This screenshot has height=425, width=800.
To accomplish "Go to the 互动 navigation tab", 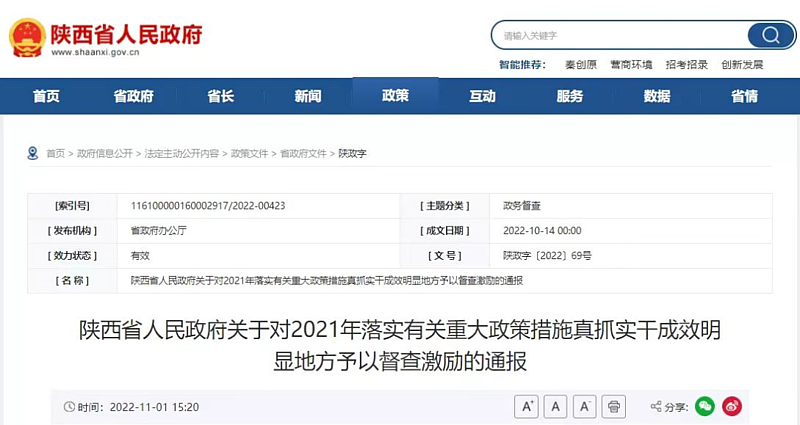I will click(x=483, y=96).
